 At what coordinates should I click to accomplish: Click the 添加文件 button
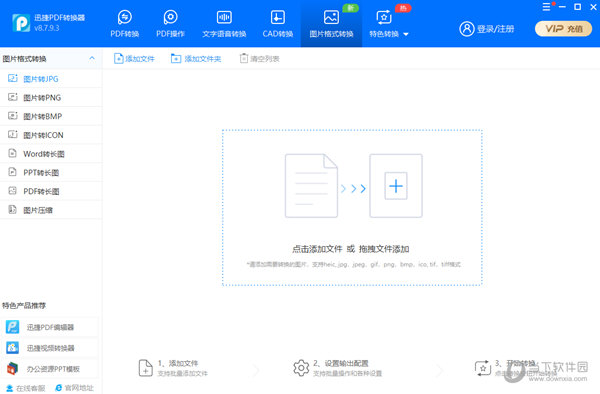point(134,59)
